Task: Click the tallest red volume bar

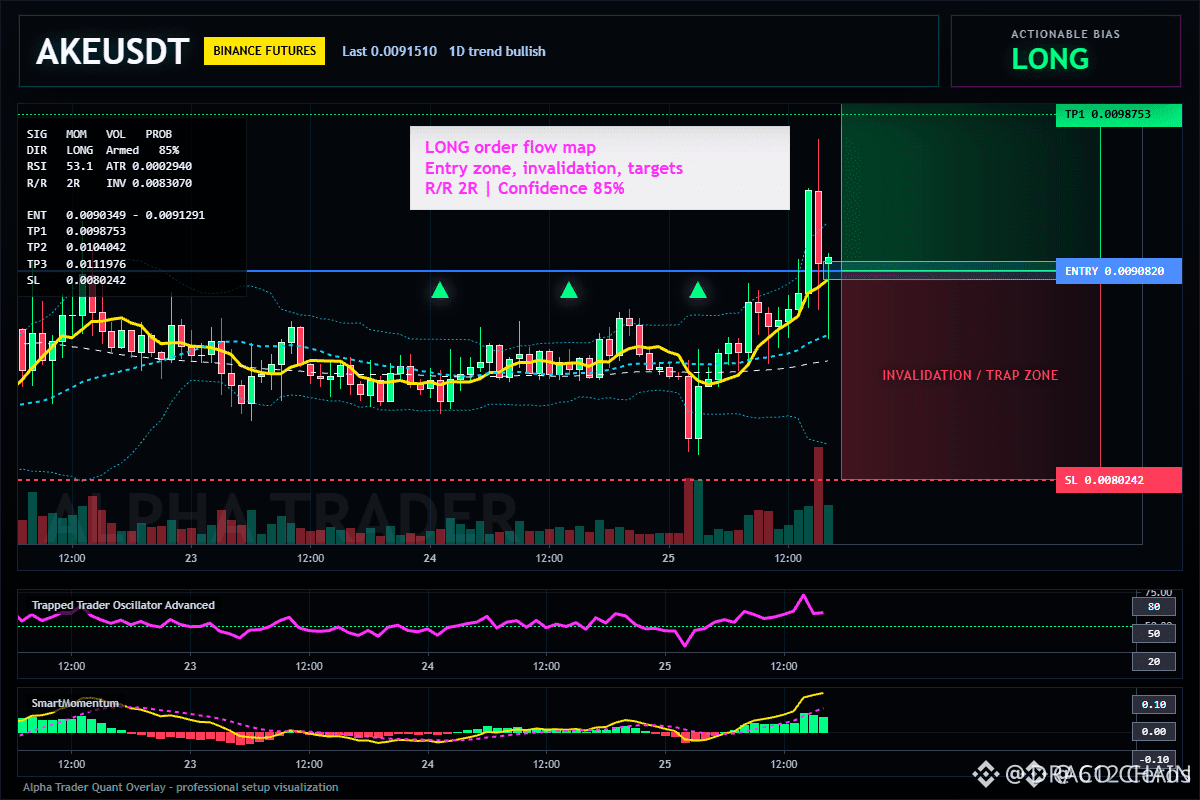Action: click(818, 495)
